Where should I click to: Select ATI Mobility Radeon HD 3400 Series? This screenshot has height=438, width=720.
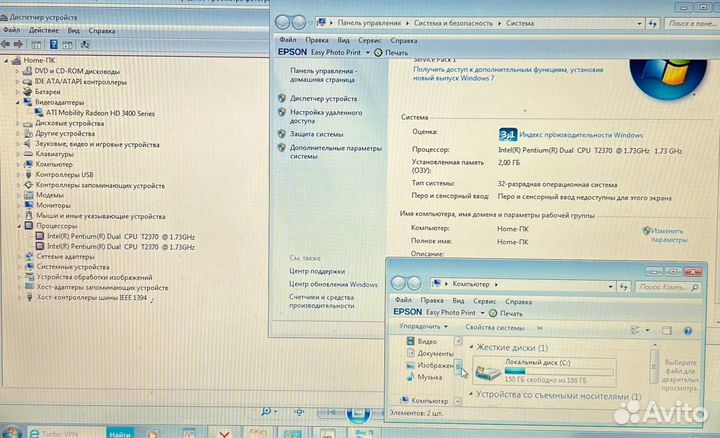100,113
